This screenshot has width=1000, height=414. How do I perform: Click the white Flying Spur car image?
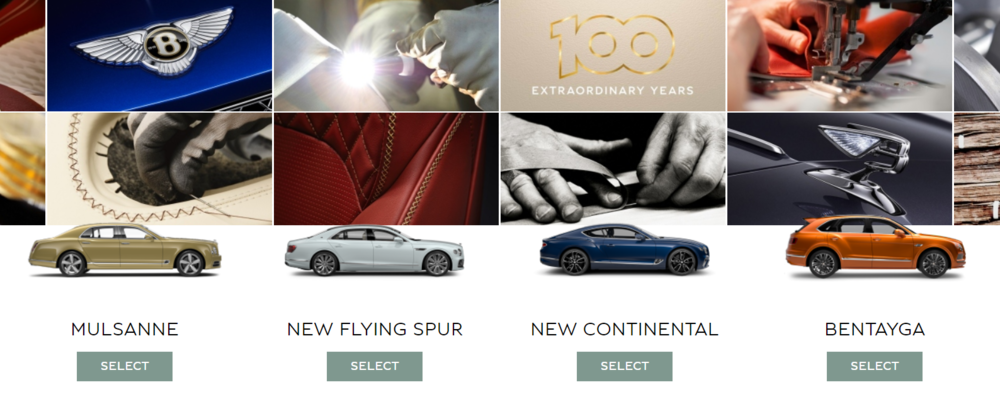click(374, 250)
